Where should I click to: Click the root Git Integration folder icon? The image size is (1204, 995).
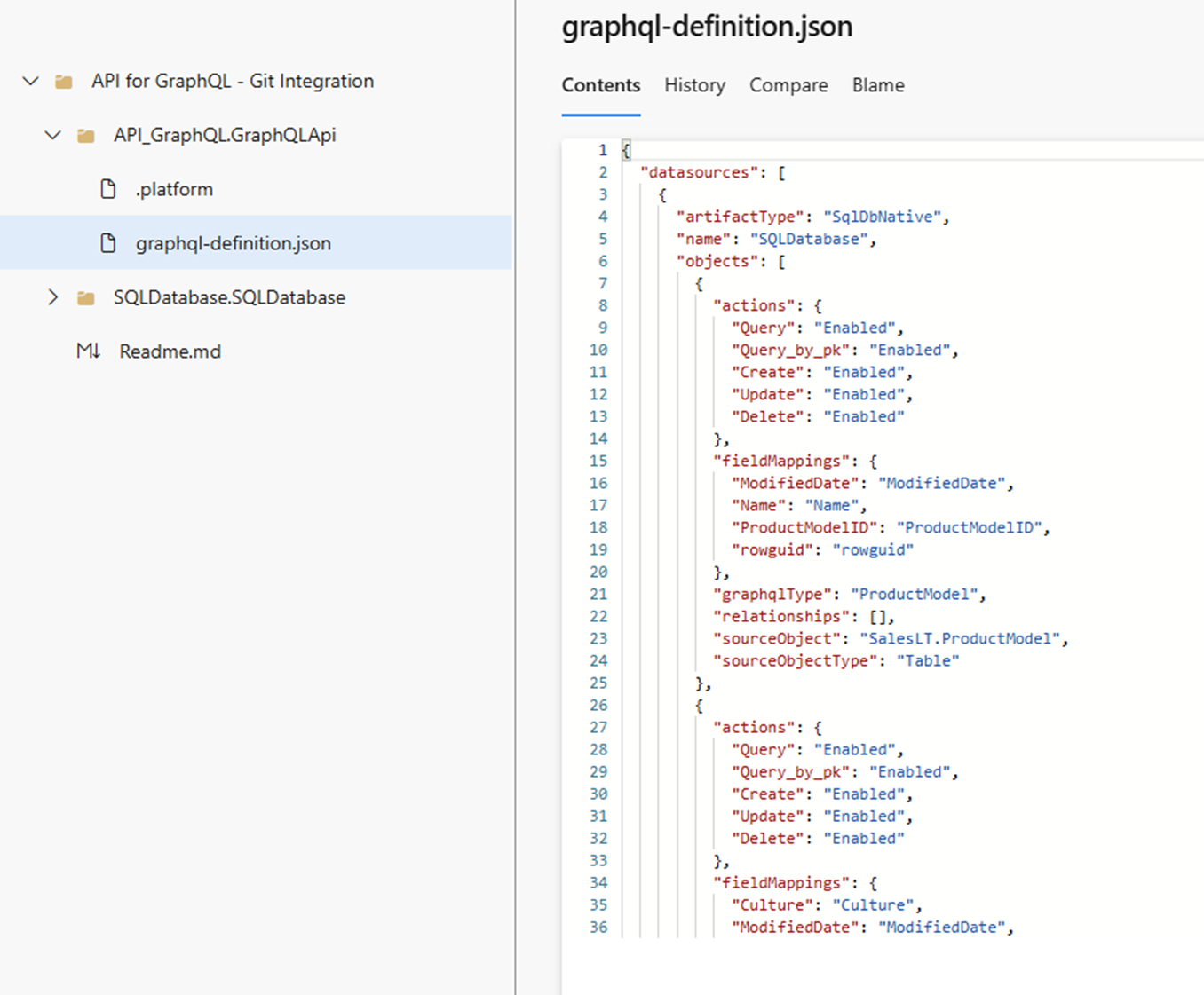[x=64, y=82]
